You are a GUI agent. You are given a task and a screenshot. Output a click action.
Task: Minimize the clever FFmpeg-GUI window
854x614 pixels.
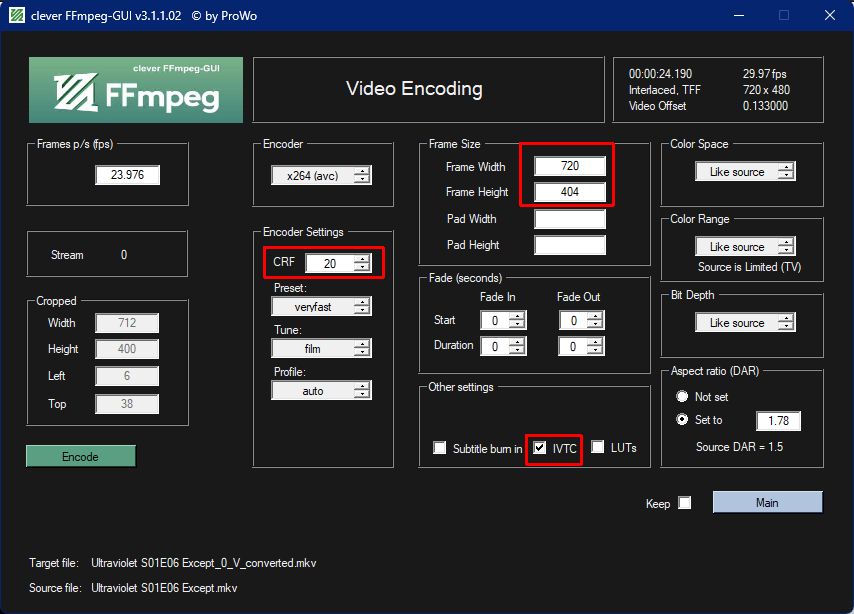pyautogui.click(x=739, y=15)
